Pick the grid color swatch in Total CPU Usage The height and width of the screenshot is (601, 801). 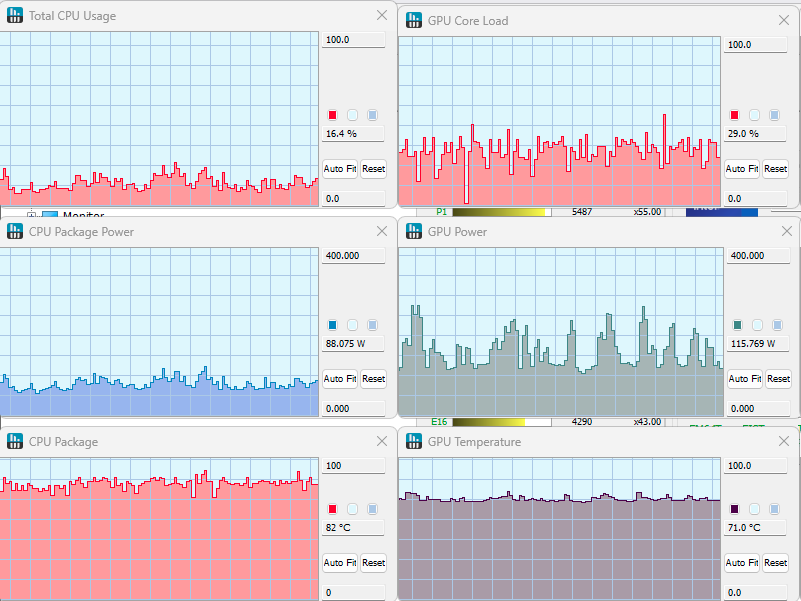pos(372,115)
